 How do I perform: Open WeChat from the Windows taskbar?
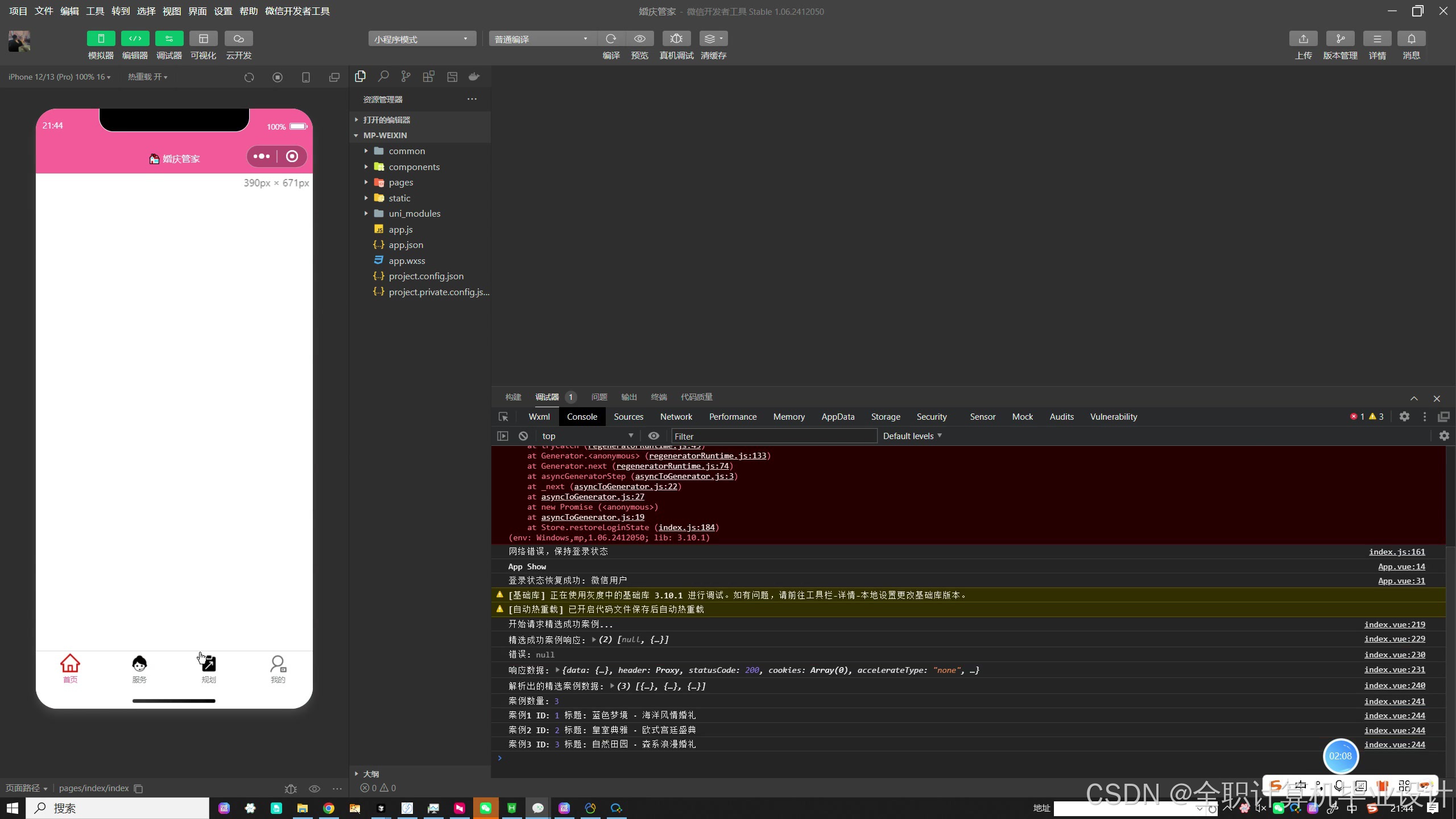pyautogui.click(x=485, y=808)
